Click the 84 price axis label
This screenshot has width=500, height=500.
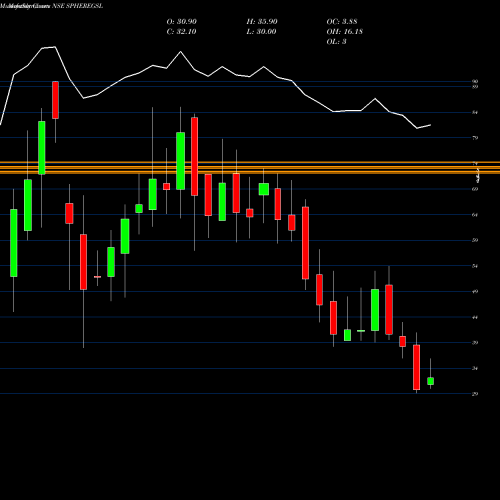[x=475, y=113]
